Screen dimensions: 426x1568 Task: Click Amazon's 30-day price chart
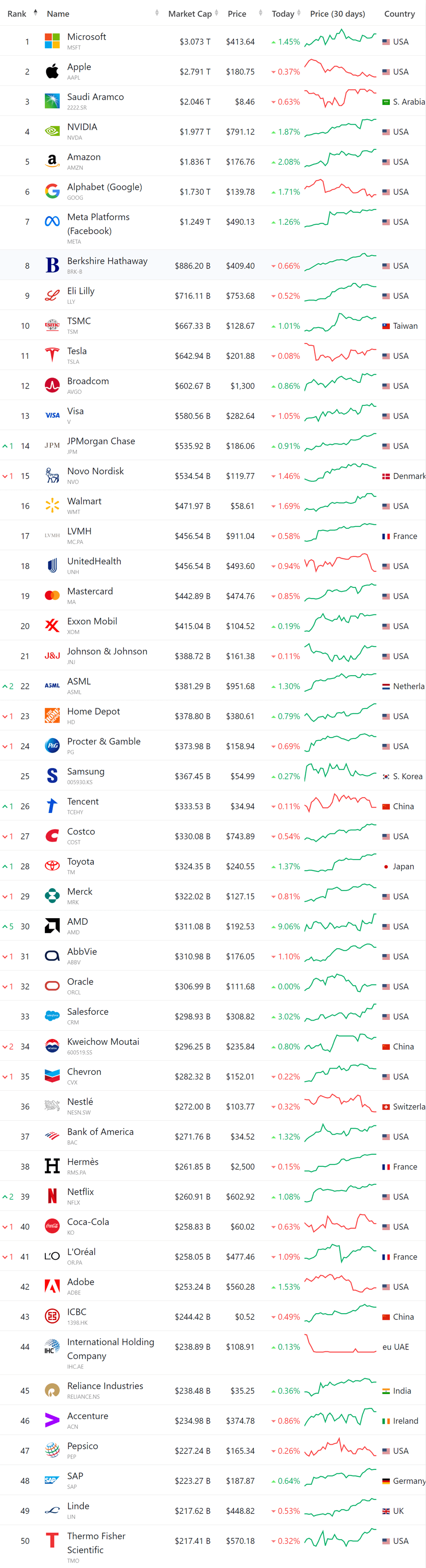tap(340, 161)
